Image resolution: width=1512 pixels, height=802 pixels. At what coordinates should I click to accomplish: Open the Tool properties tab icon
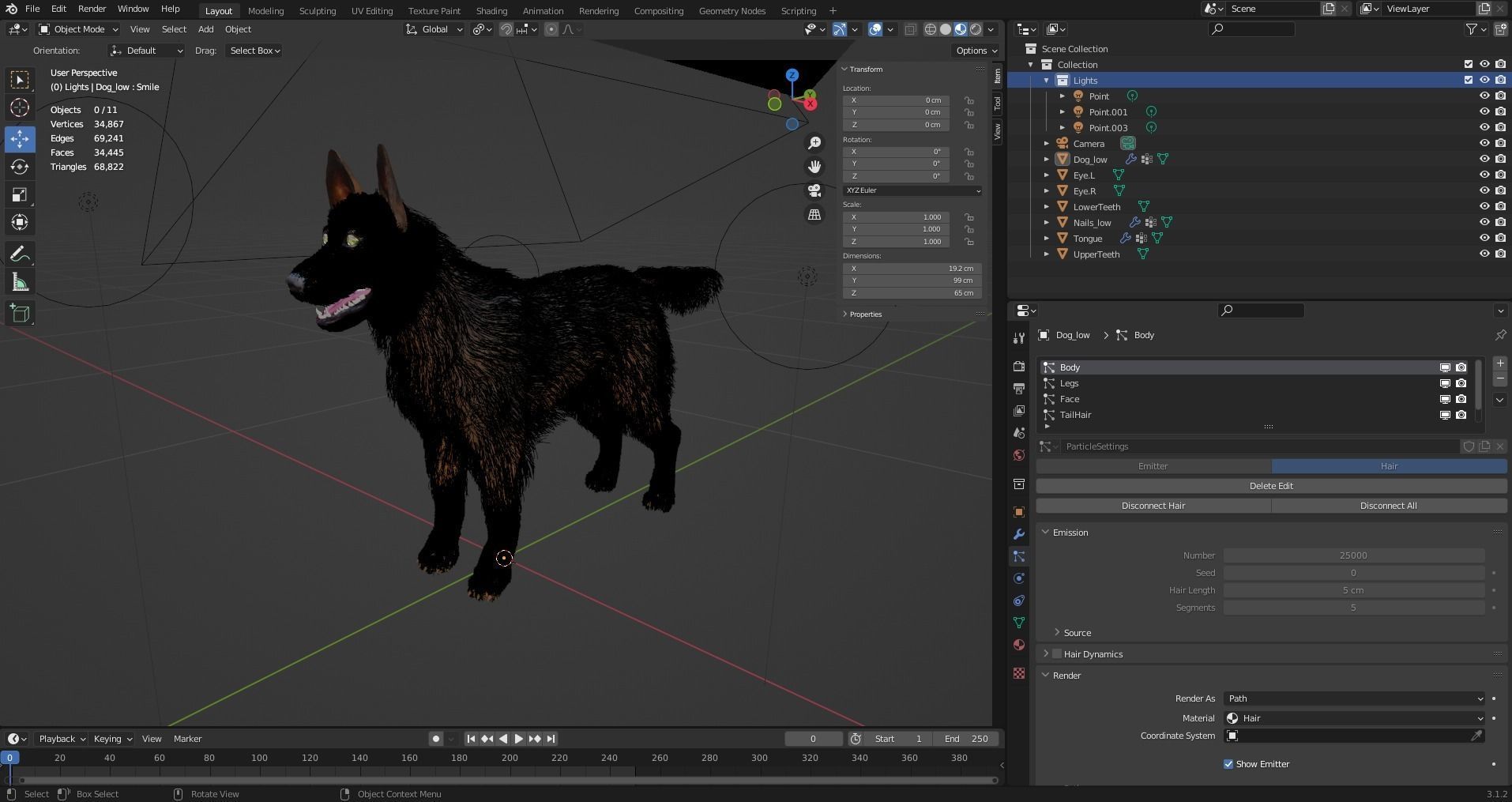1019,338
